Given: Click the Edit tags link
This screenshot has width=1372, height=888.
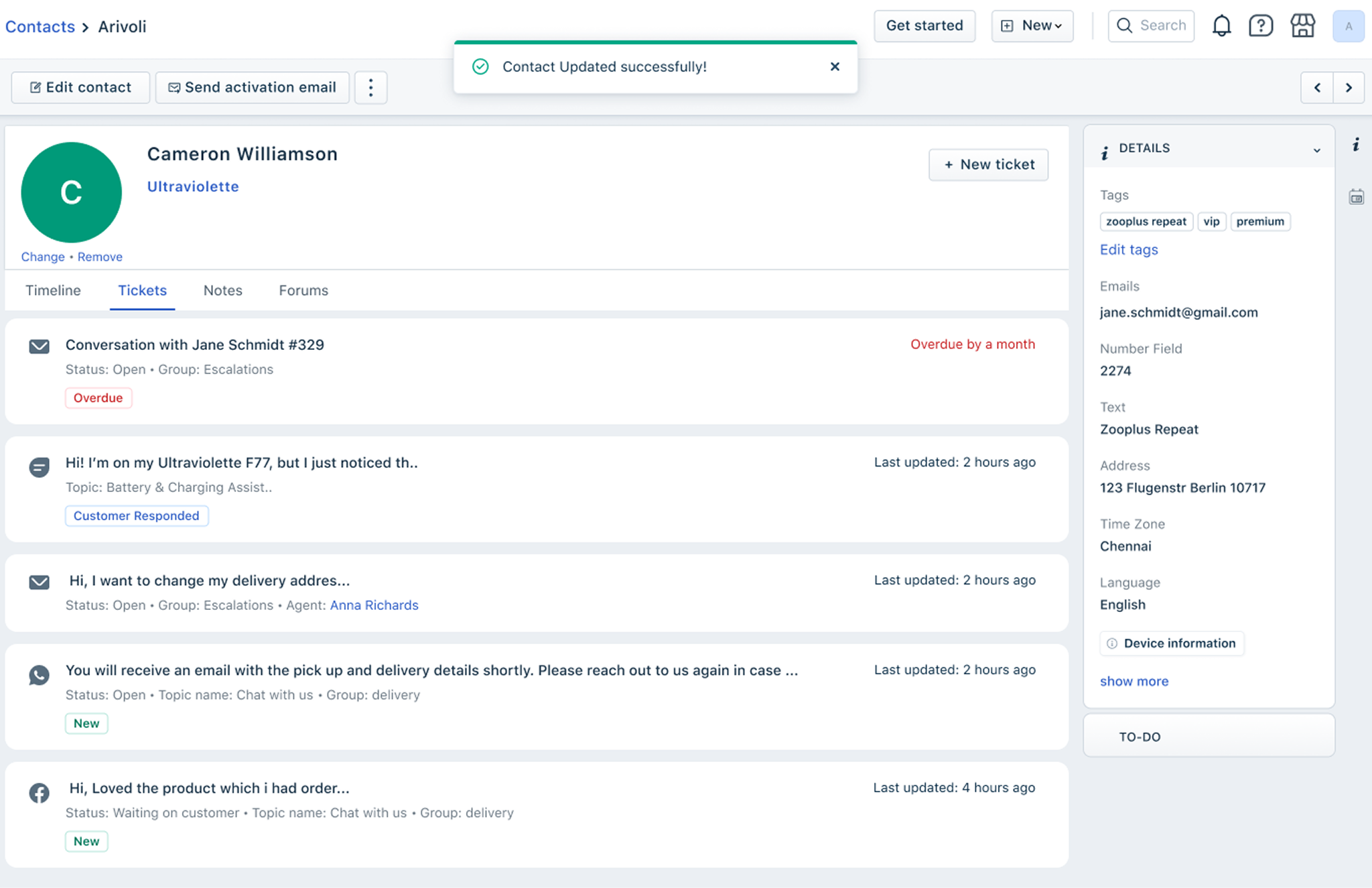Looking at the screenshot, I should (x=1128, y=249).
